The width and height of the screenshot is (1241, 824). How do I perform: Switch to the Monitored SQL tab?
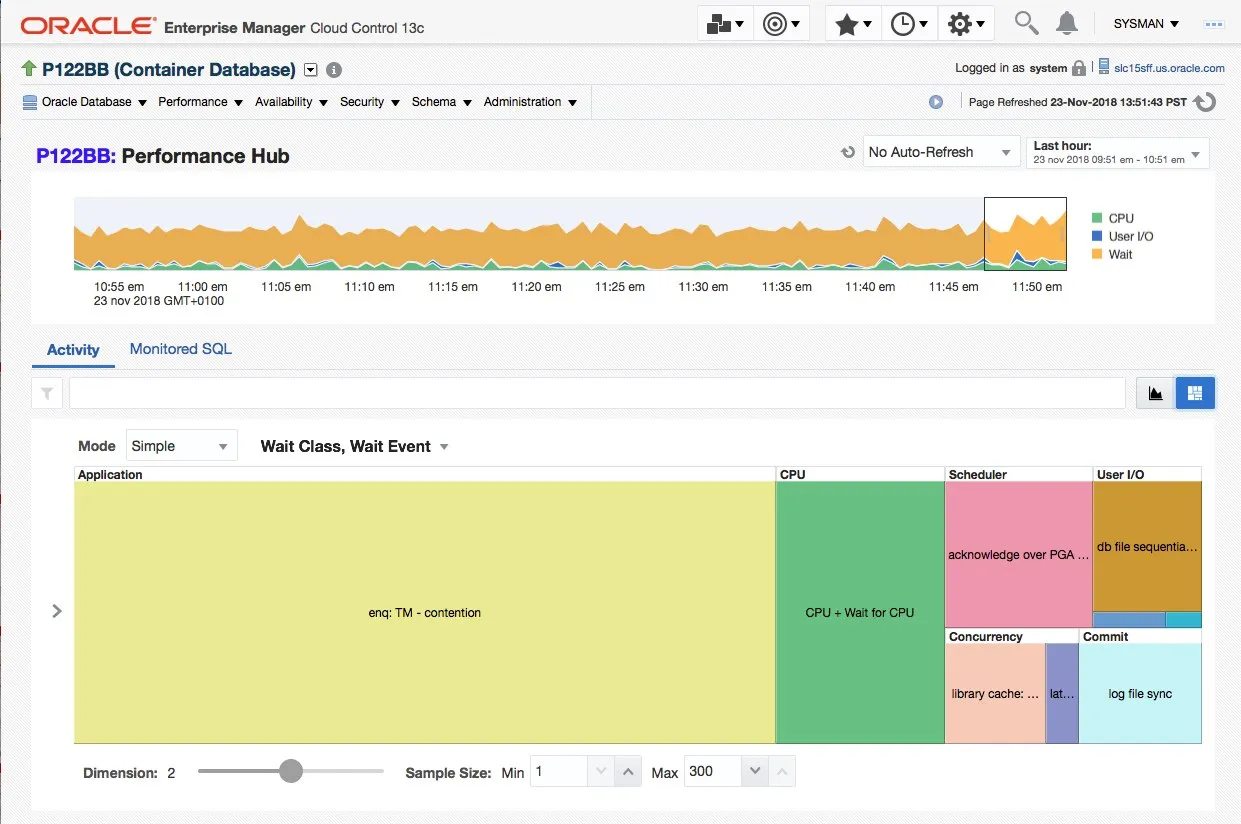[x=181, y=349]
